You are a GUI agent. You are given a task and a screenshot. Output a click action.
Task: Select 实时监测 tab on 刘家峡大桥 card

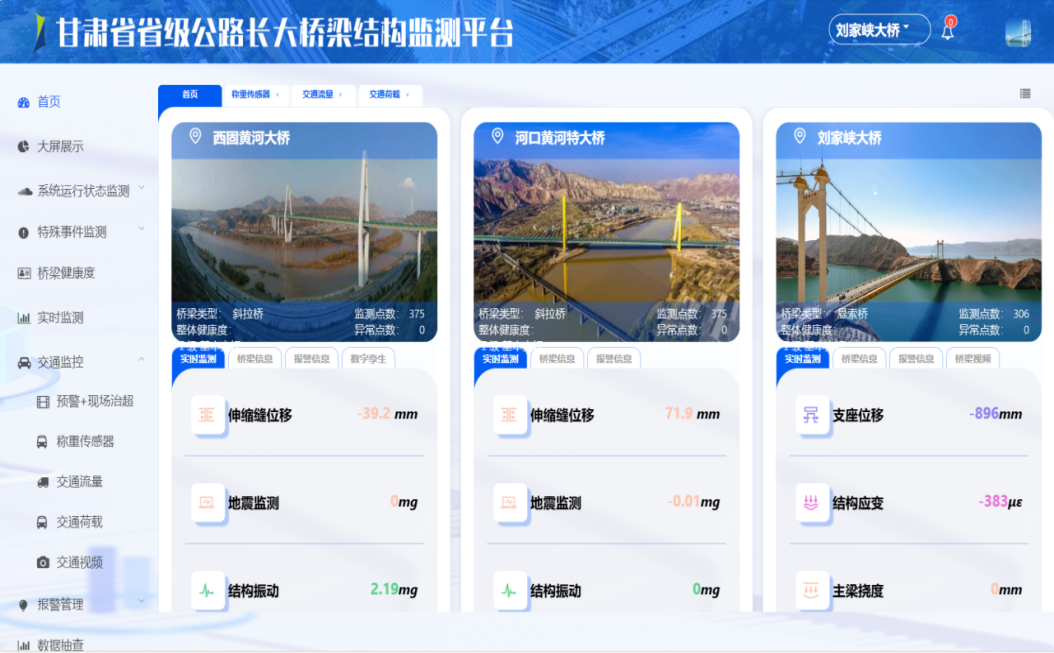coord(803,359)
